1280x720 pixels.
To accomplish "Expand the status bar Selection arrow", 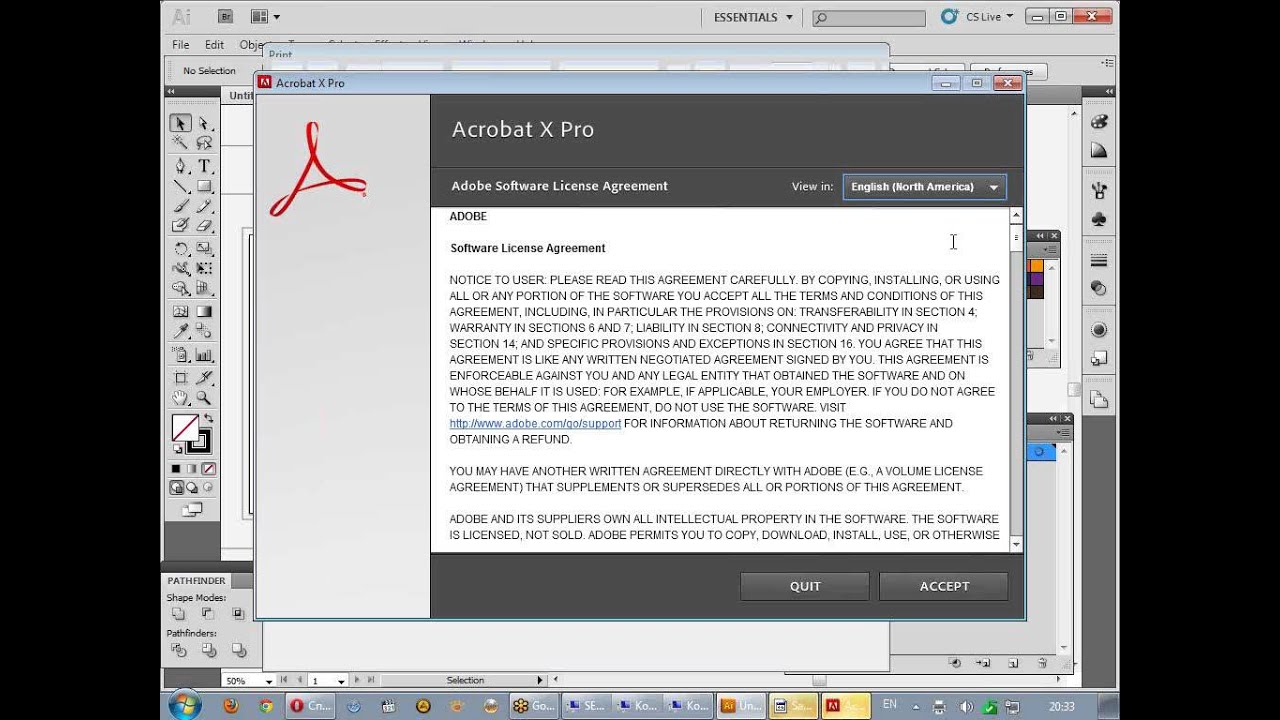I will point(540,680).
